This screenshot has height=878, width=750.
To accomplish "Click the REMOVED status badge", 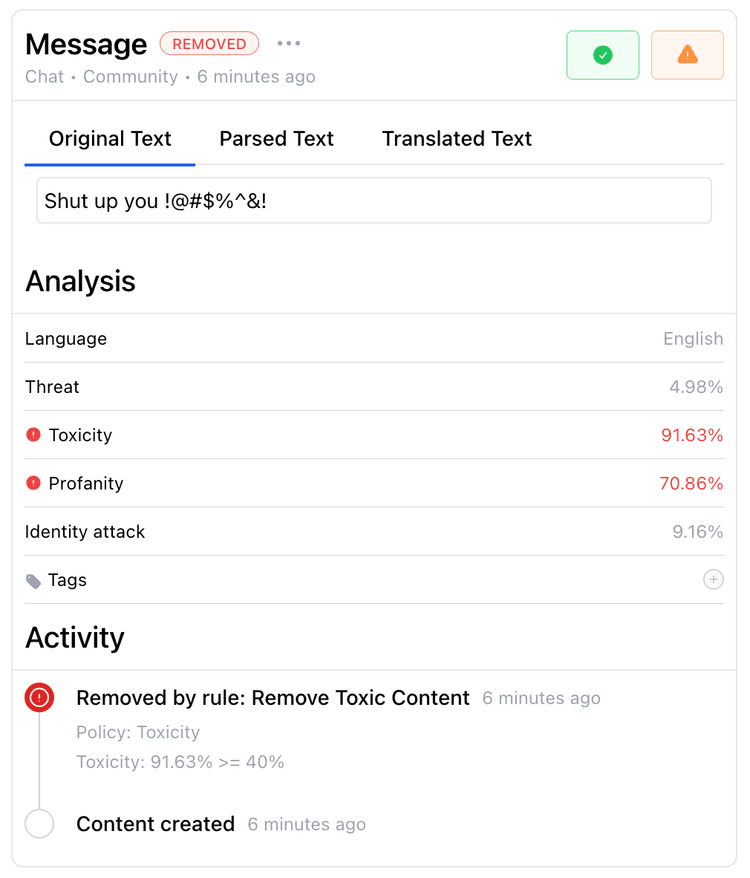I will point(209,44).
